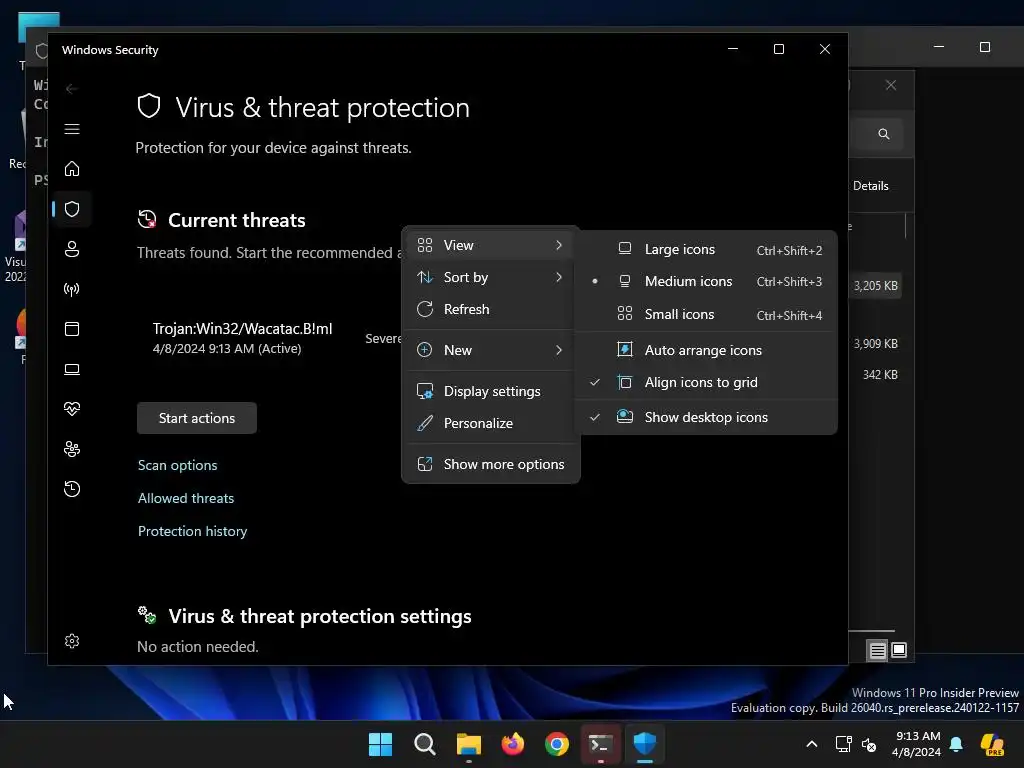Image resolution: width=1024 pixels, height=768 pixels.
Task: Select Large icons view option
Action: pyautogui.click(x=706, y=249)
